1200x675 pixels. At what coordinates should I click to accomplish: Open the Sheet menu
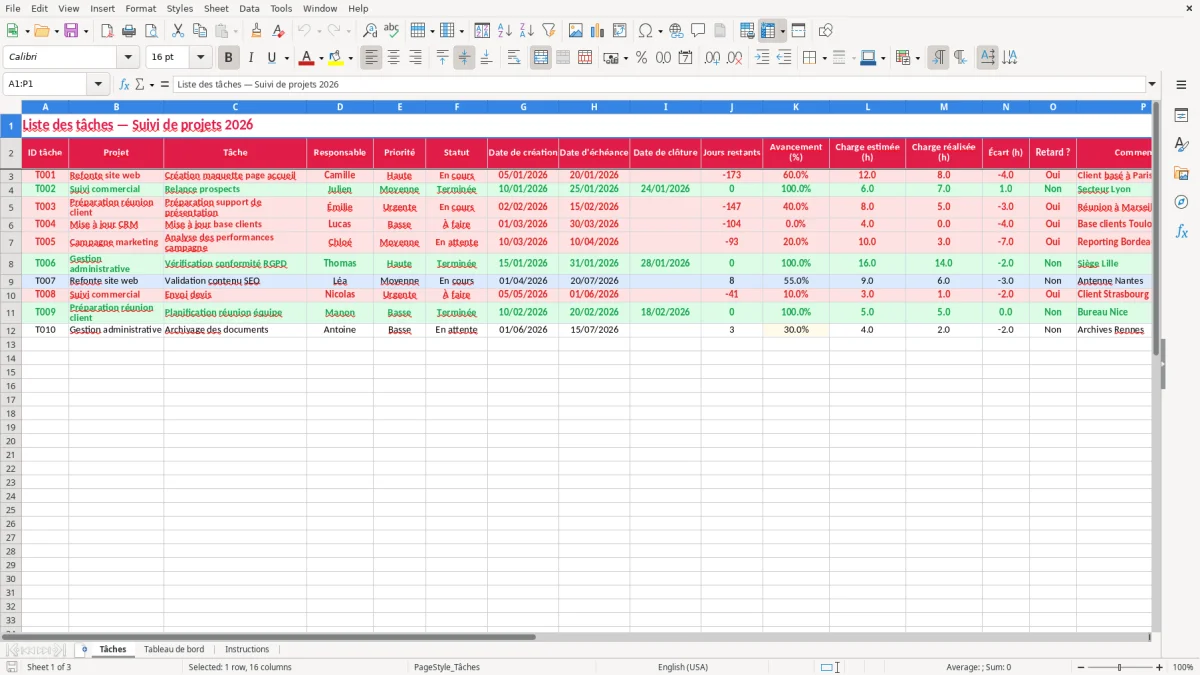(216, 8)
